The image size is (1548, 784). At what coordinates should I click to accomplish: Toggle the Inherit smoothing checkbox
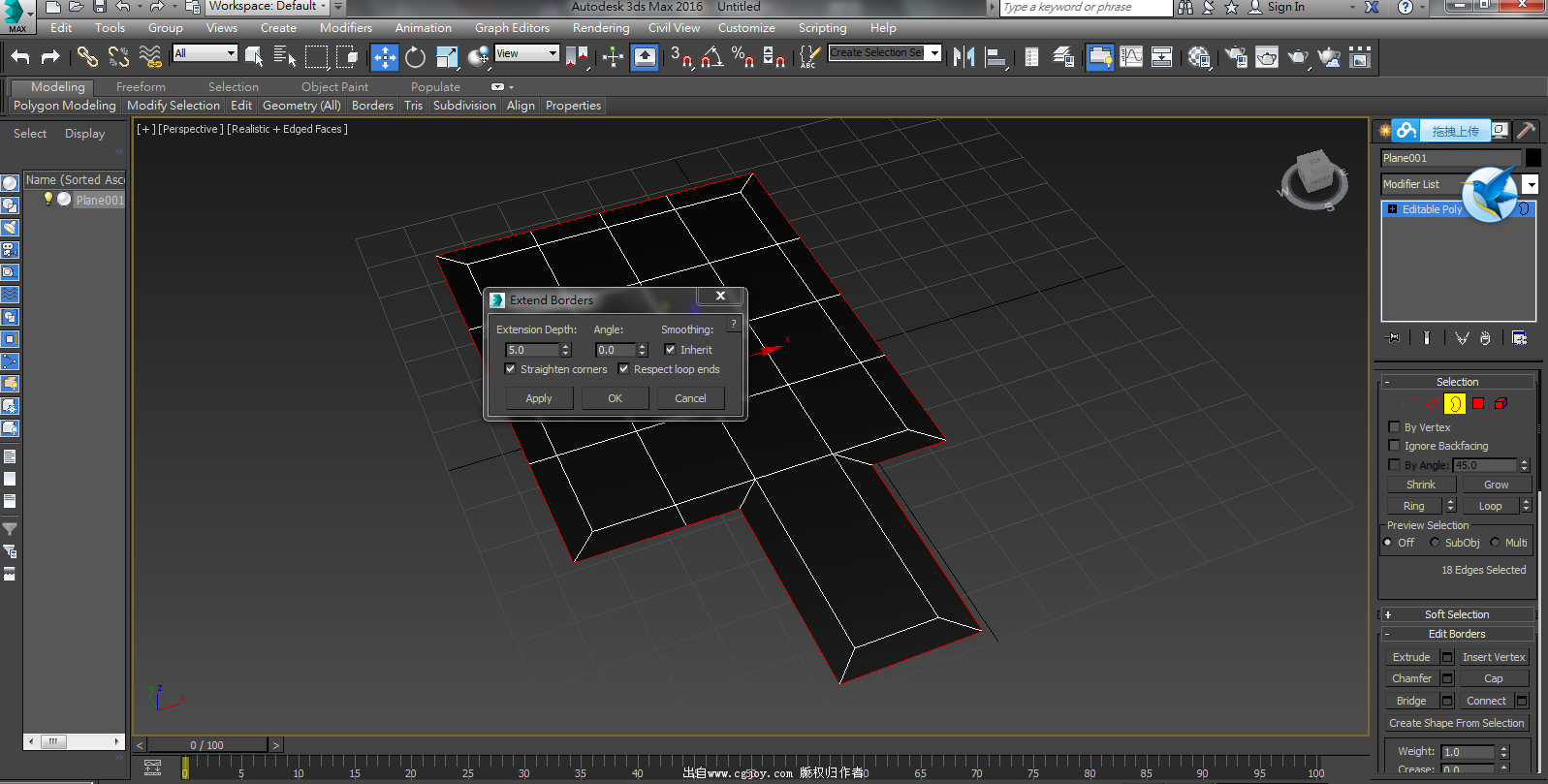point(670,350)
